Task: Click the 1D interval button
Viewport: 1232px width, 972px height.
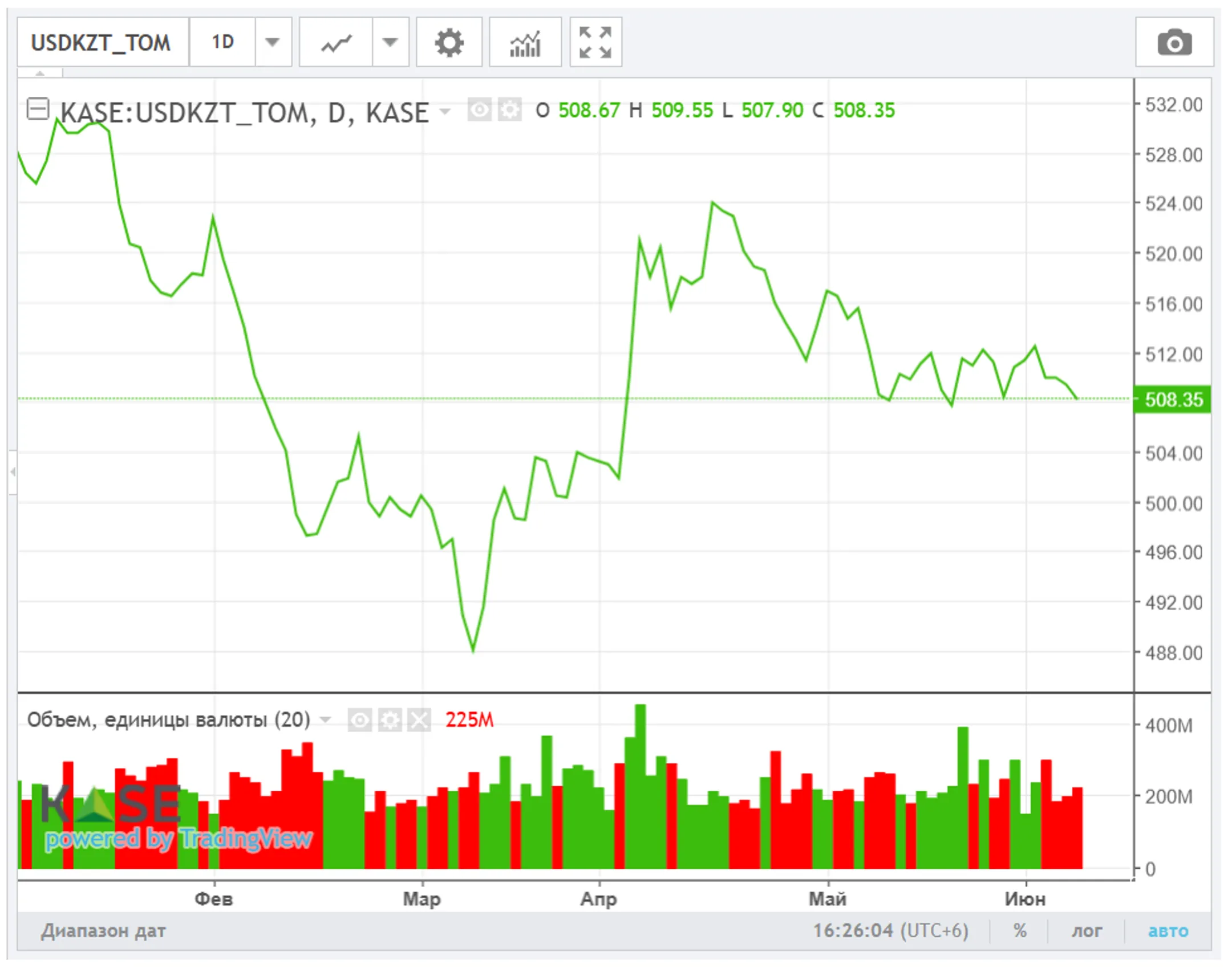Action: click(x=222, y=43)
